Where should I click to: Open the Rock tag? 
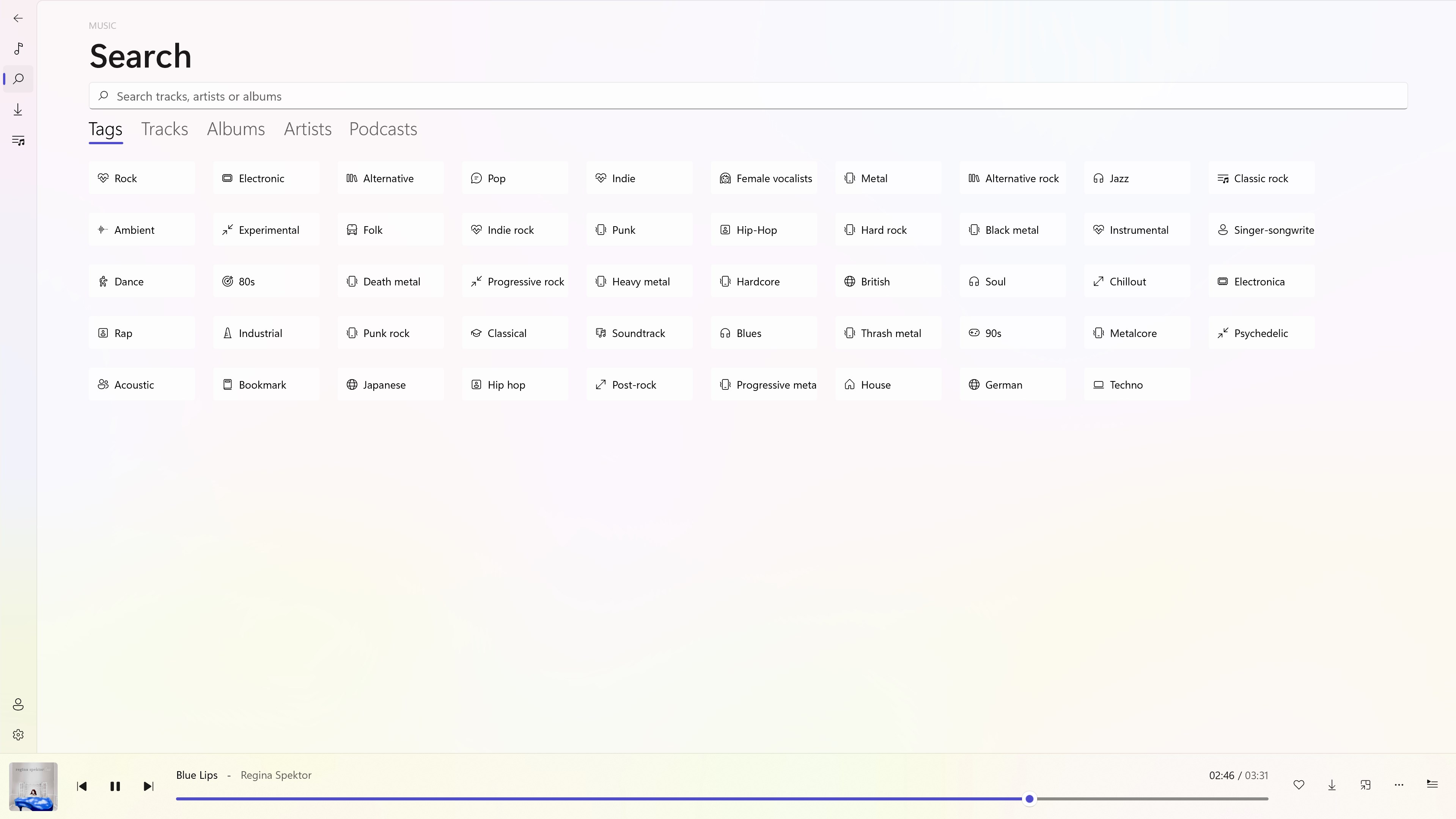[x=142, y=178]
